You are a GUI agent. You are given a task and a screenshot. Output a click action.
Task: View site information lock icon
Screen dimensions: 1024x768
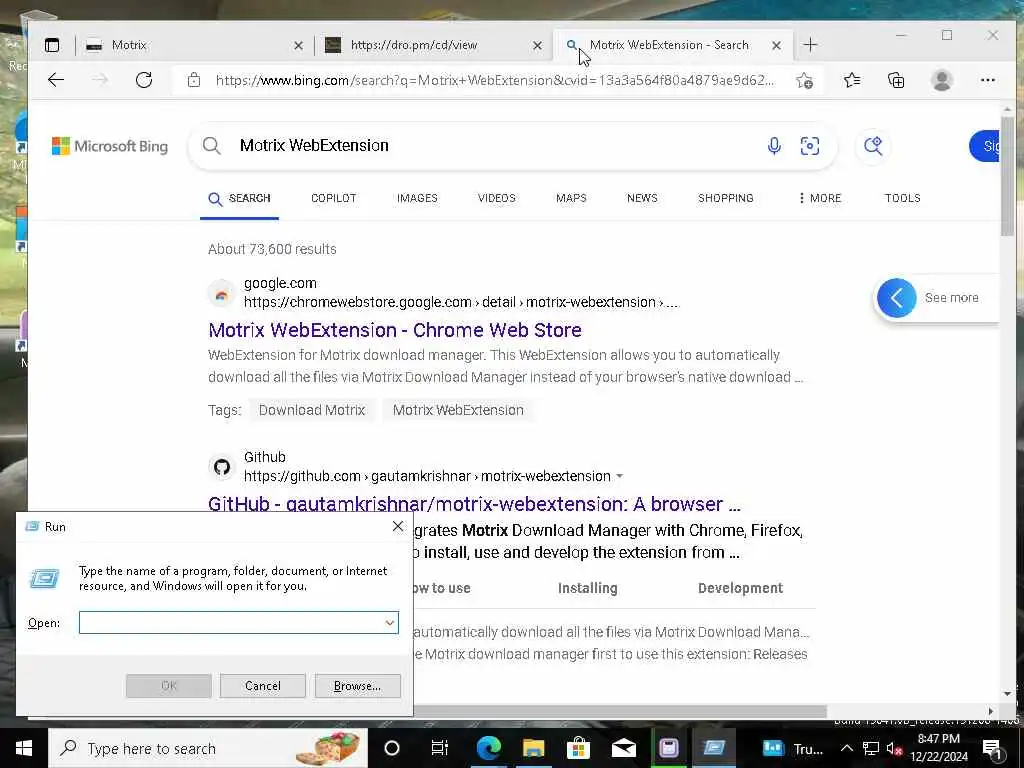(194, 80)
